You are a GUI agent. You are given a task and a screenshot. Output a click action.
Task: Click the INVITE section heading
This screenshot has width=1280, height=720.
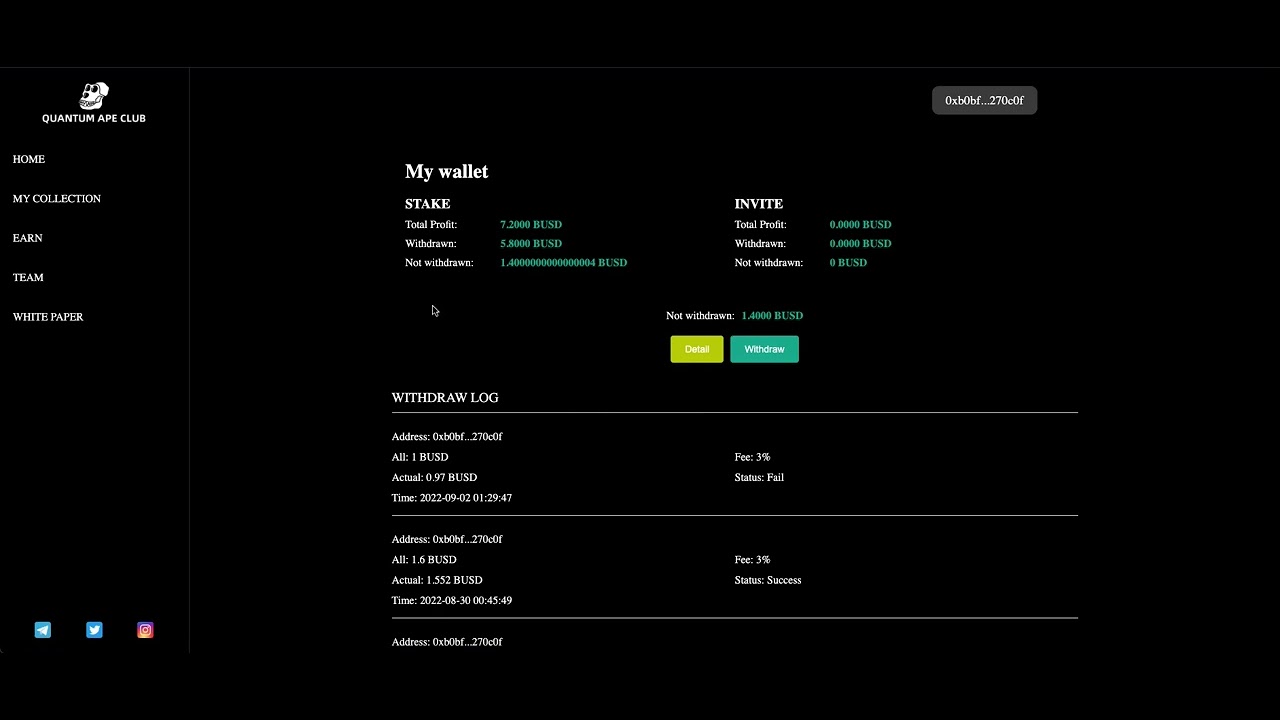759,204
